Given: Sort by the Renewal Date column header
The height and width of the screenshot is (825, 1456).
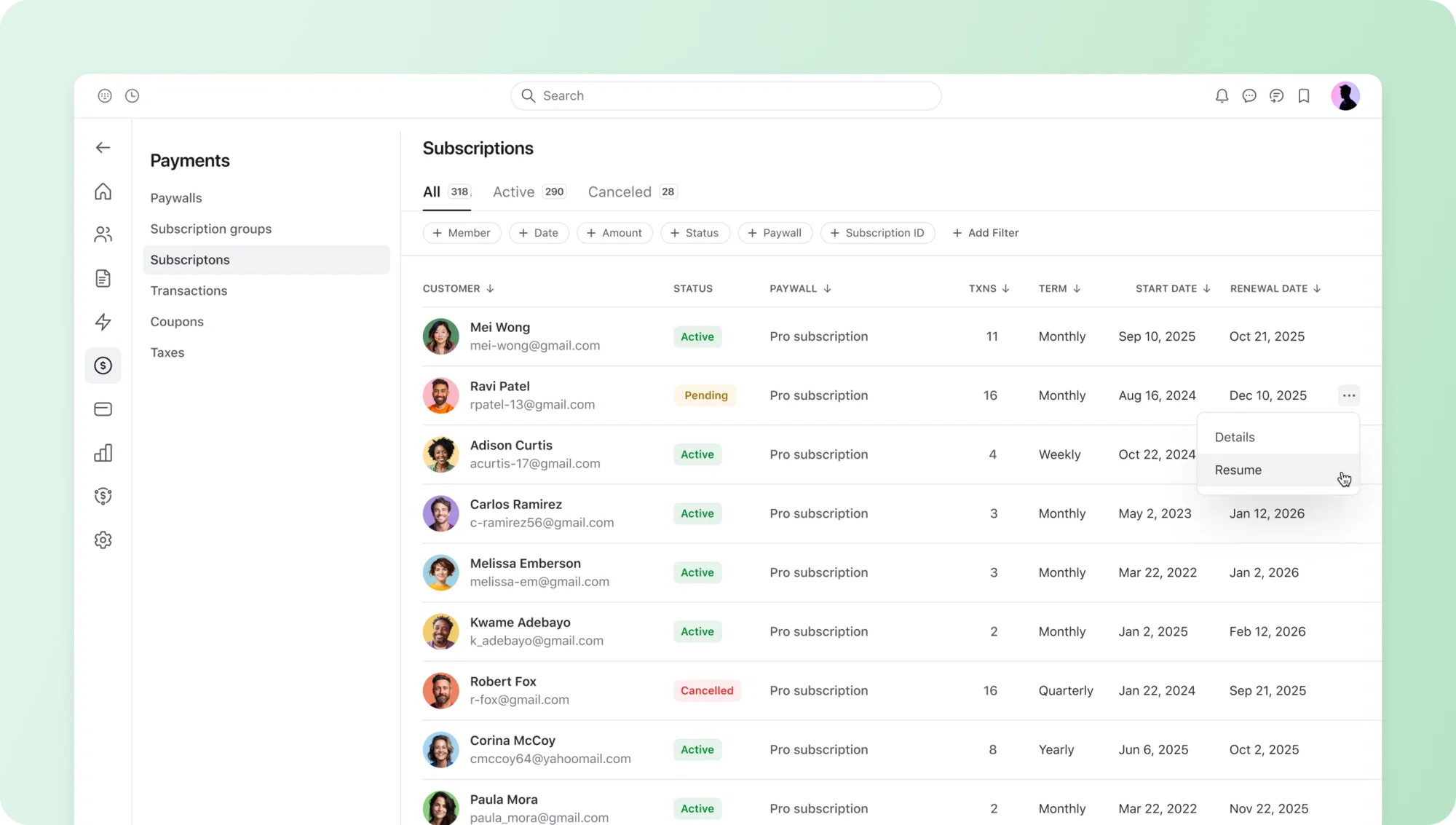Looking at the screenshot, I should [x=1275, y=289].
